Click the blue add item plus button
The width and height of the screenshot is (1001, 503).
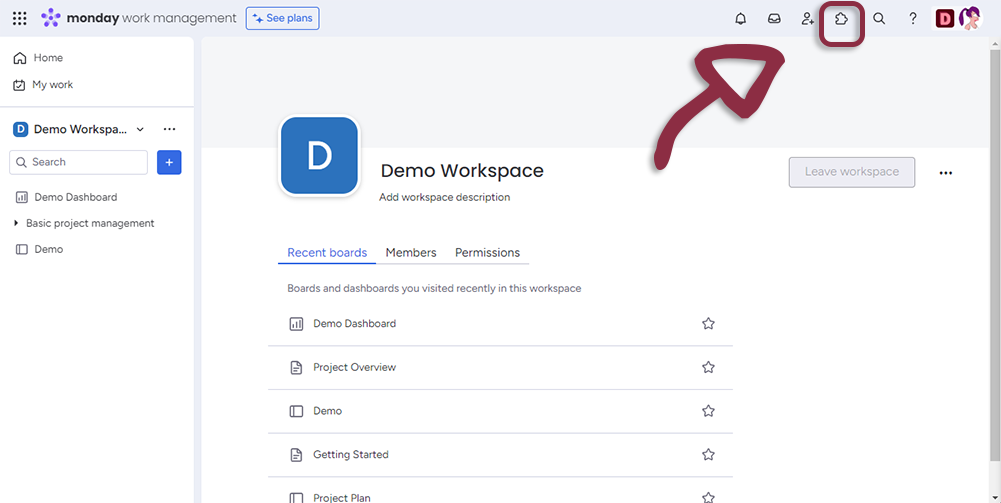click(x=169, y=162)
